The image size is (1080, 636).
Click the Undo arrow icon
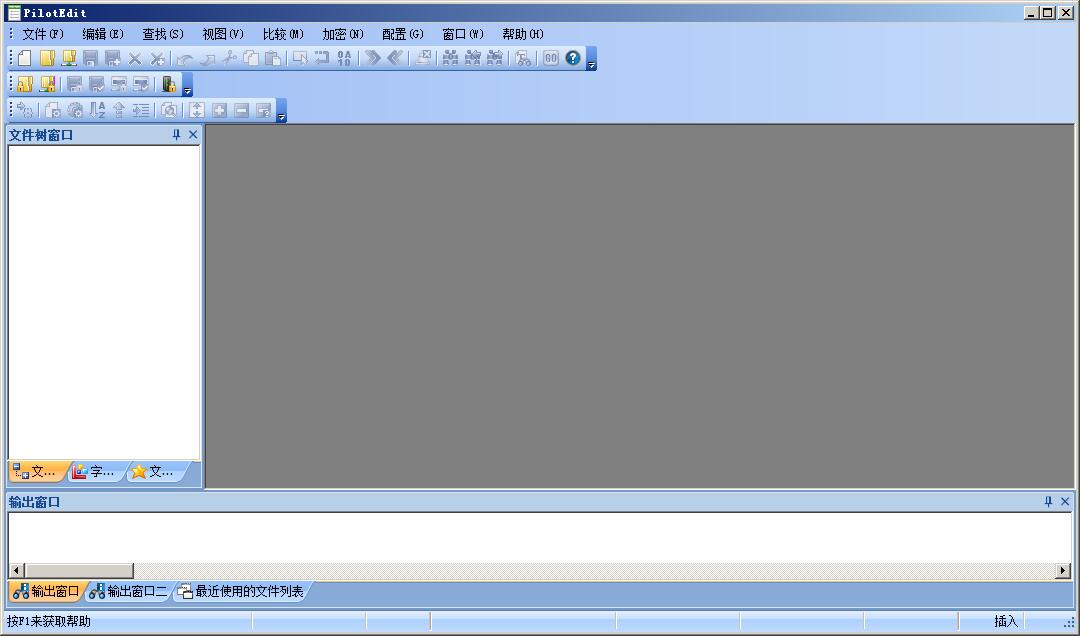pos(185,59)
